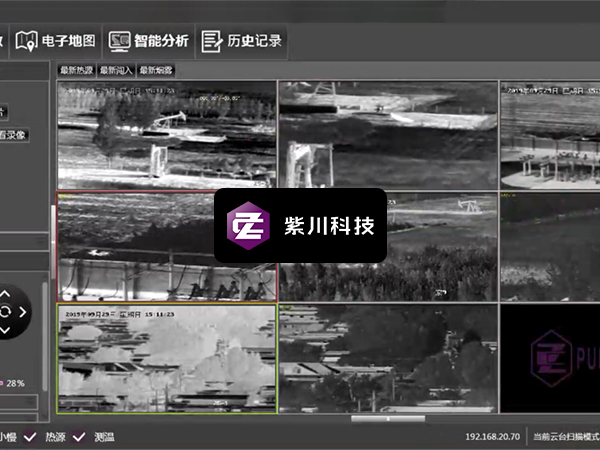Select the close-up tower legs thermal feed
This screenshot has width=600, height=450.
[388, 135]
